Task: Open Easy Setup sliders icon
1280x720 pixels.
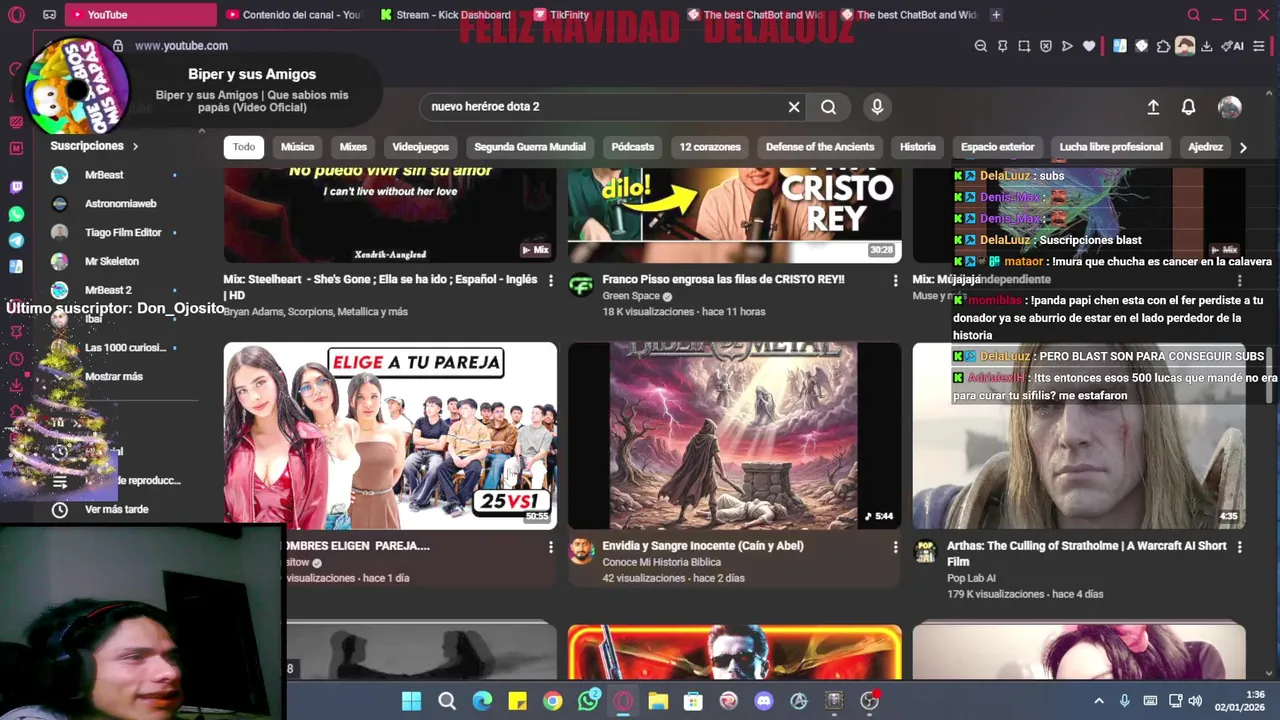Action: 1258,46
